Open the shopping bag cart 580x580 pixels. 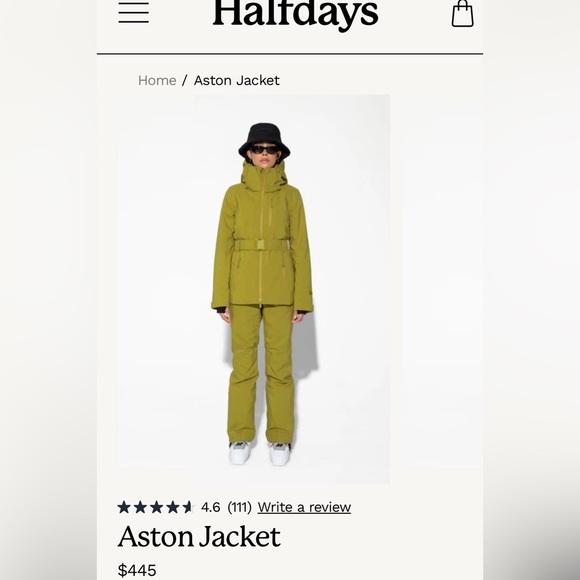[x=462, y=13]
